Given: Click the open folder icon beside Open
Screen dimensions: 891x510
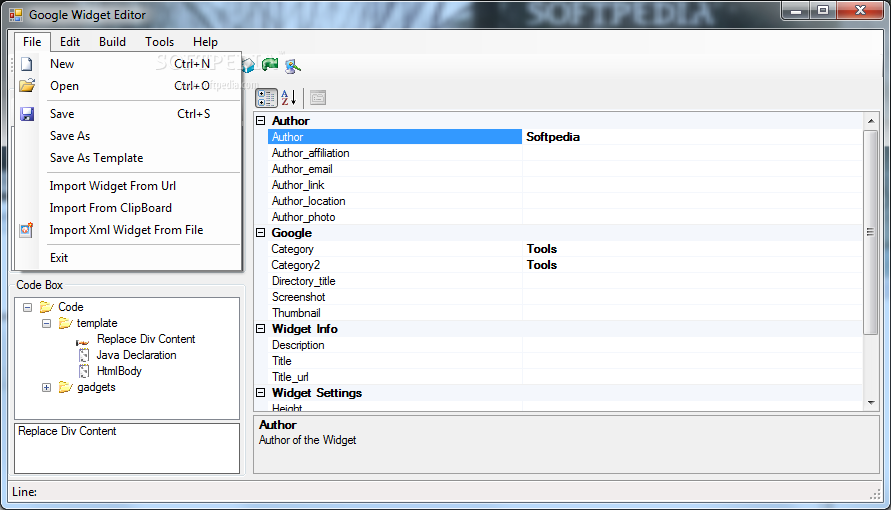Looking at the screenshot, I should 27,86.
